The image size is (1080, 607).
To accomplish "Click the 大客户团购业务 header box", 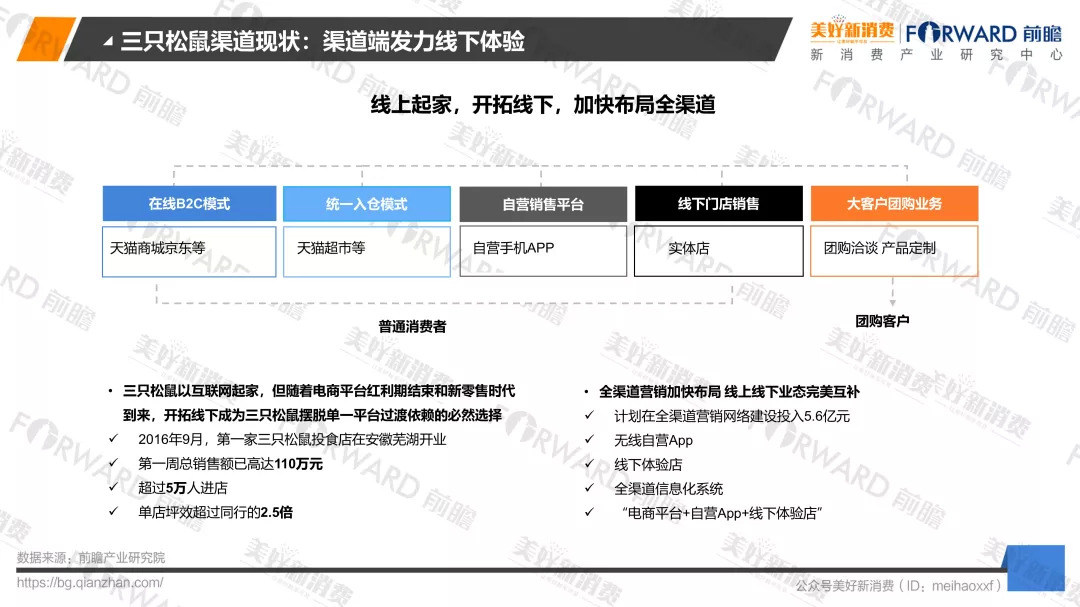I will click(x=894, y=203).
